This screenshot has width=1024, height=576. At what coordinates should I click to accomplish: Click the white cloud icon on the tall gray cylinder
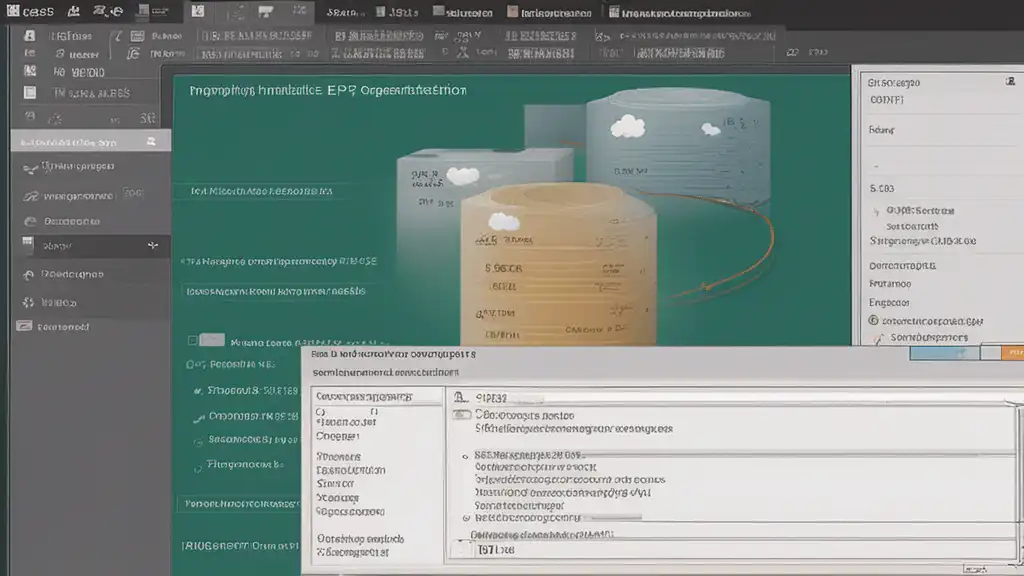pyautogui.click(x=626, y=125)
